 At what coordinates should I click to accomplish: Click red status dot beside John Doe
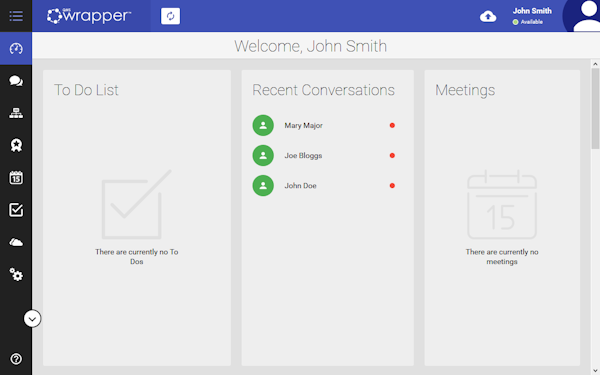(x=392, y=186)
